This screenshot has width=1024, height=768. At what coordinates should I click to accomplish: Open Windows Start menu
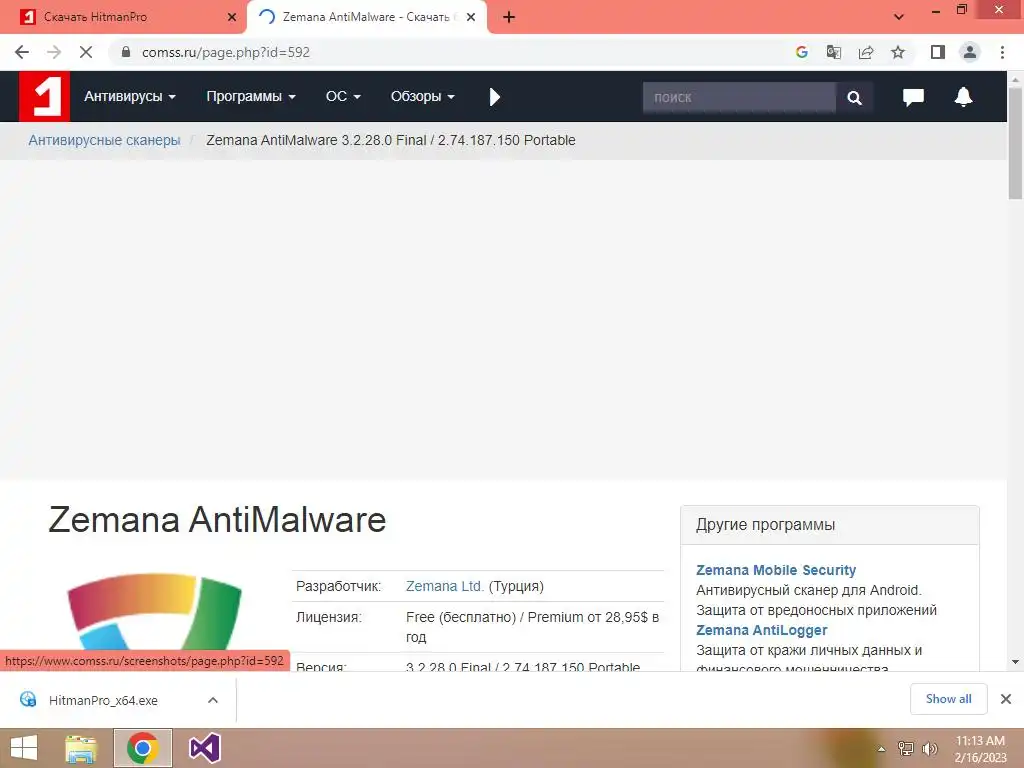click(x=24, y=748)
